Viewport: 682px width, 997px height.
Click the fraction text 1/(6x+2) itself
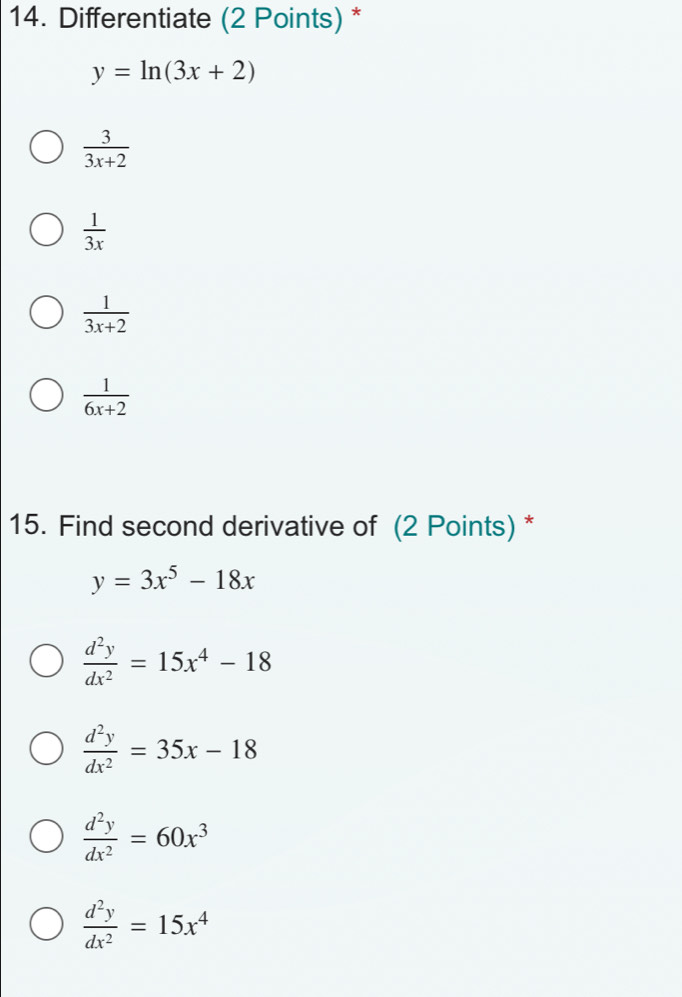pyautogui.click(x=106, y=398)
